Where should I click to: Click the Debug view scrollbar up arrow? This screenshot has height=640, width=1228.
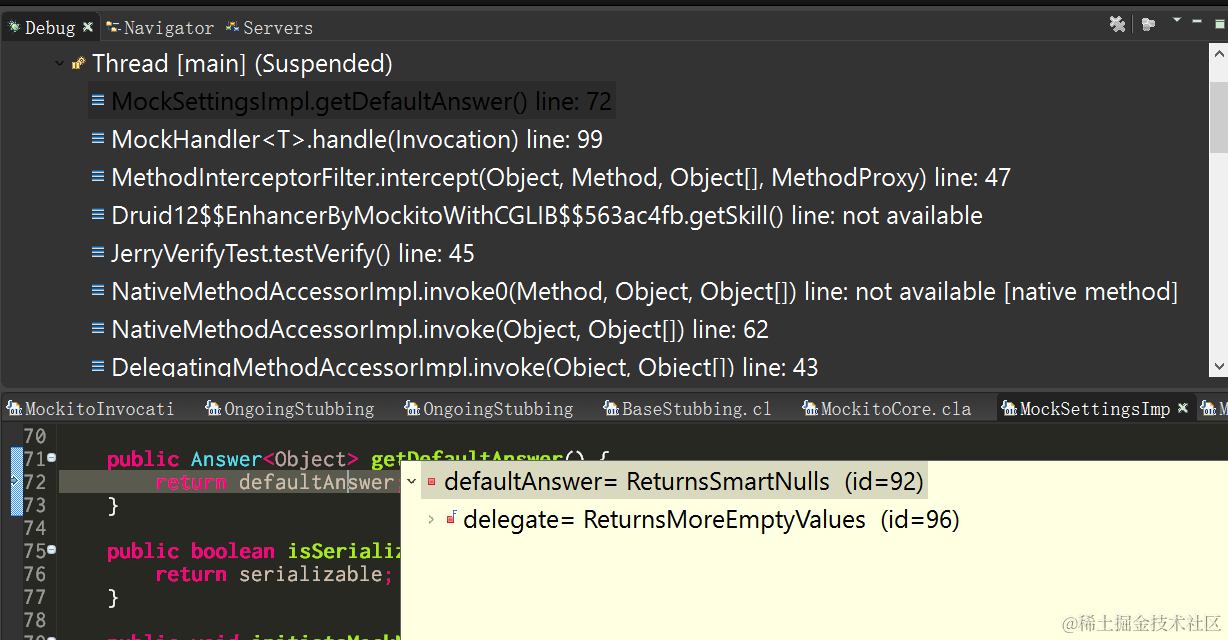pos(1218,54)
